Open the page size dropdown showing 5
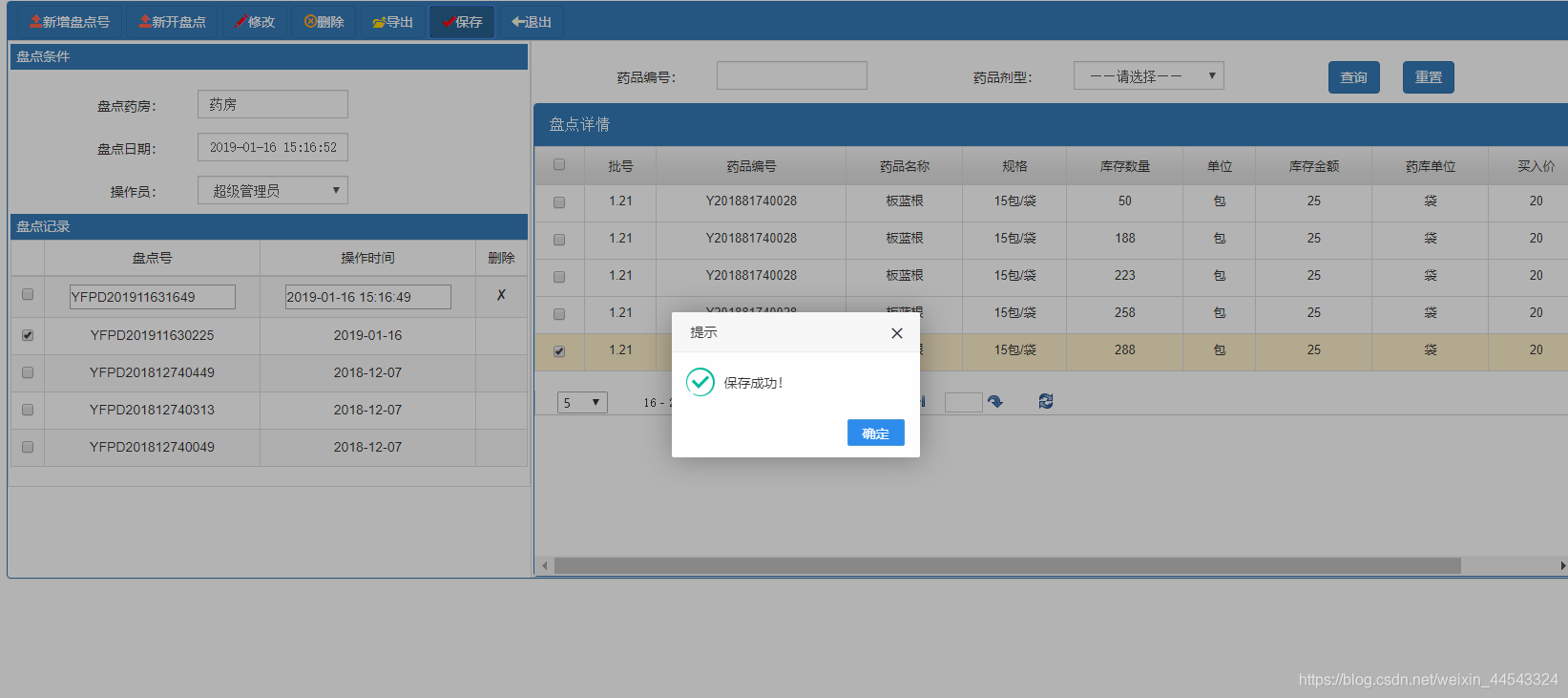The height and width of the screenshot is (698, 1568). tap(582, 402)
